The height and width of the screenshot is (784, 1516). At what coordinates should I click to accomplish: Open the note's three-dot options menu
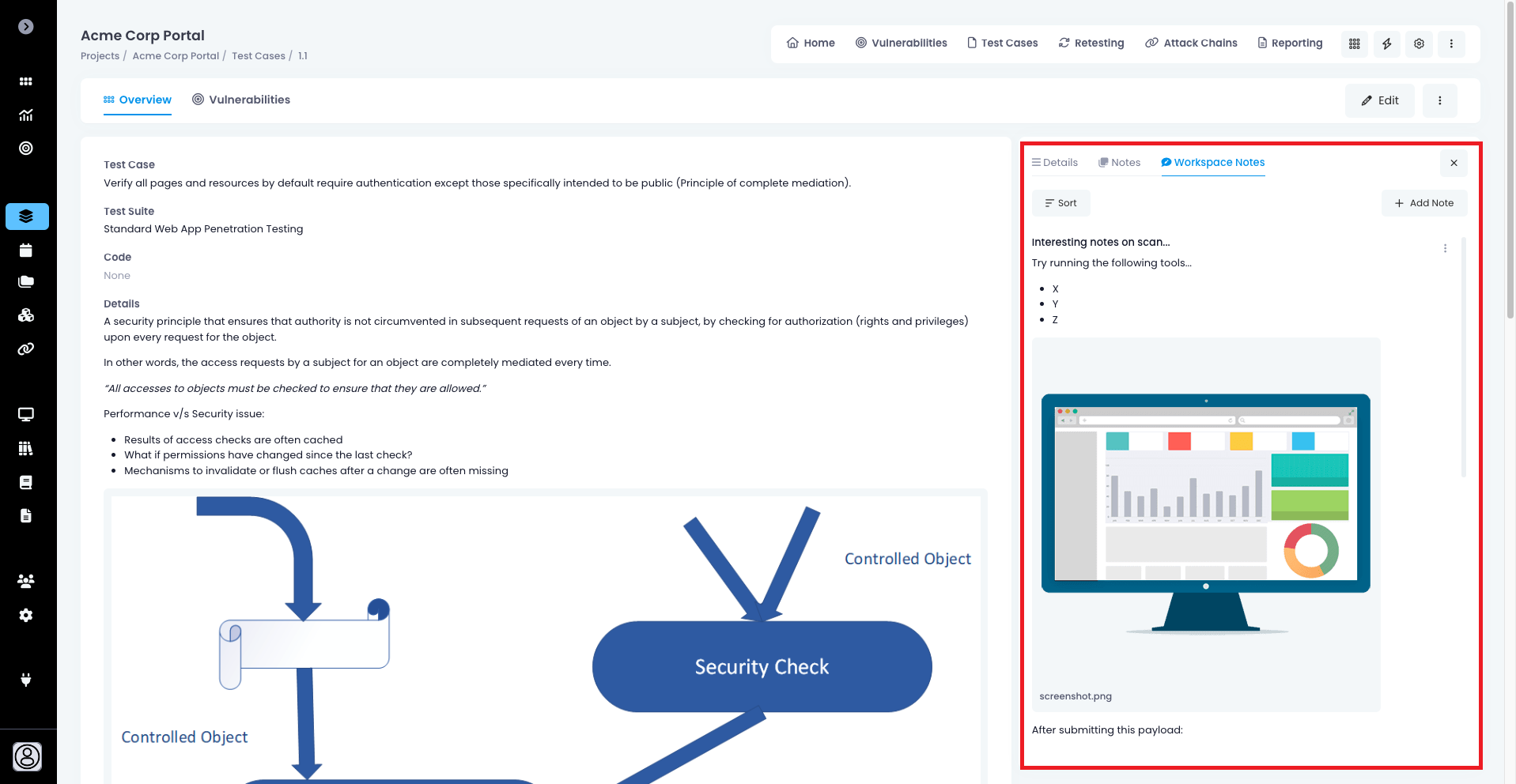(x=1445, y=248)
